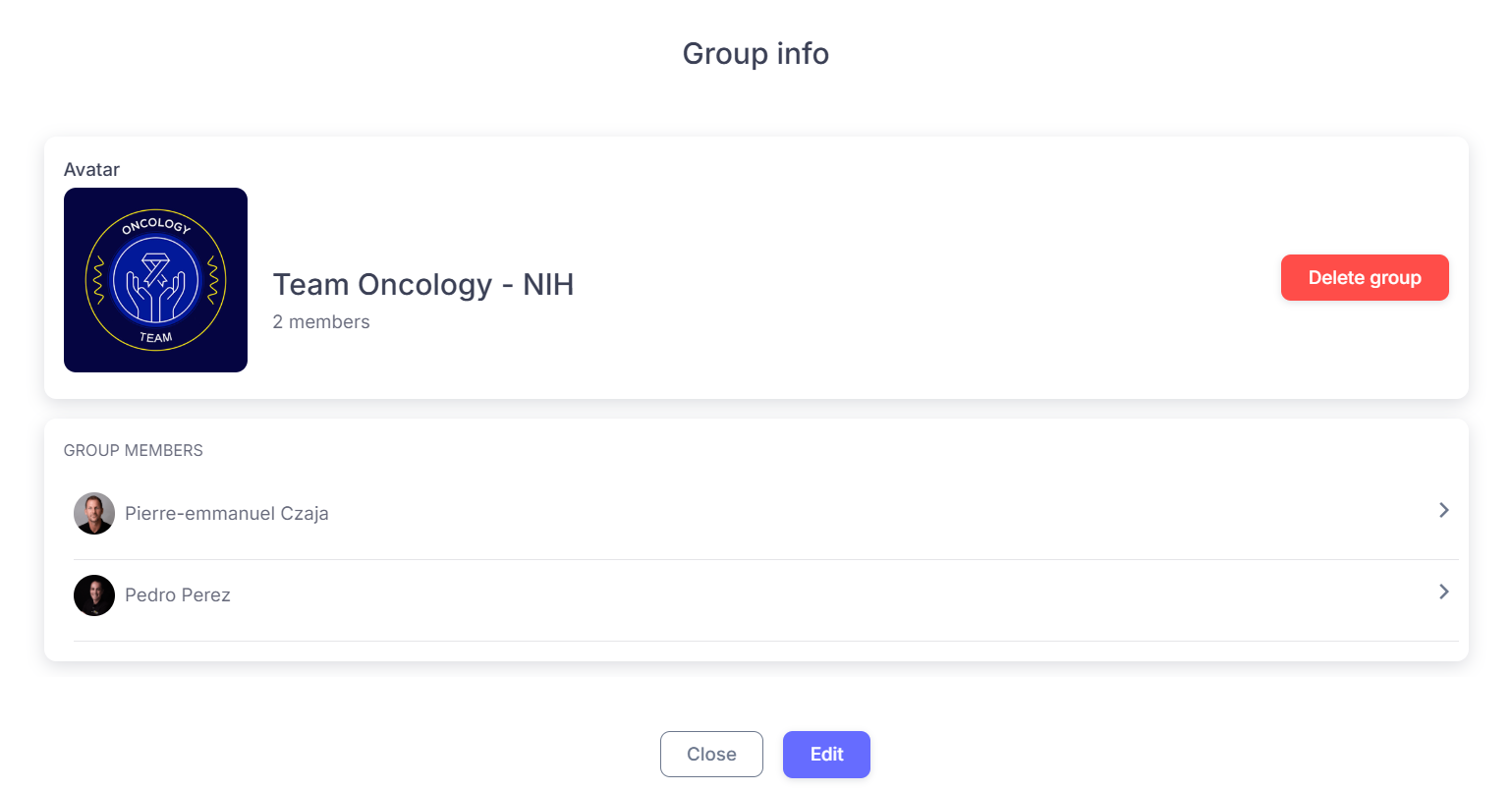
Task: Click the Team Oncology group avatar image
Action: [155, 279]
